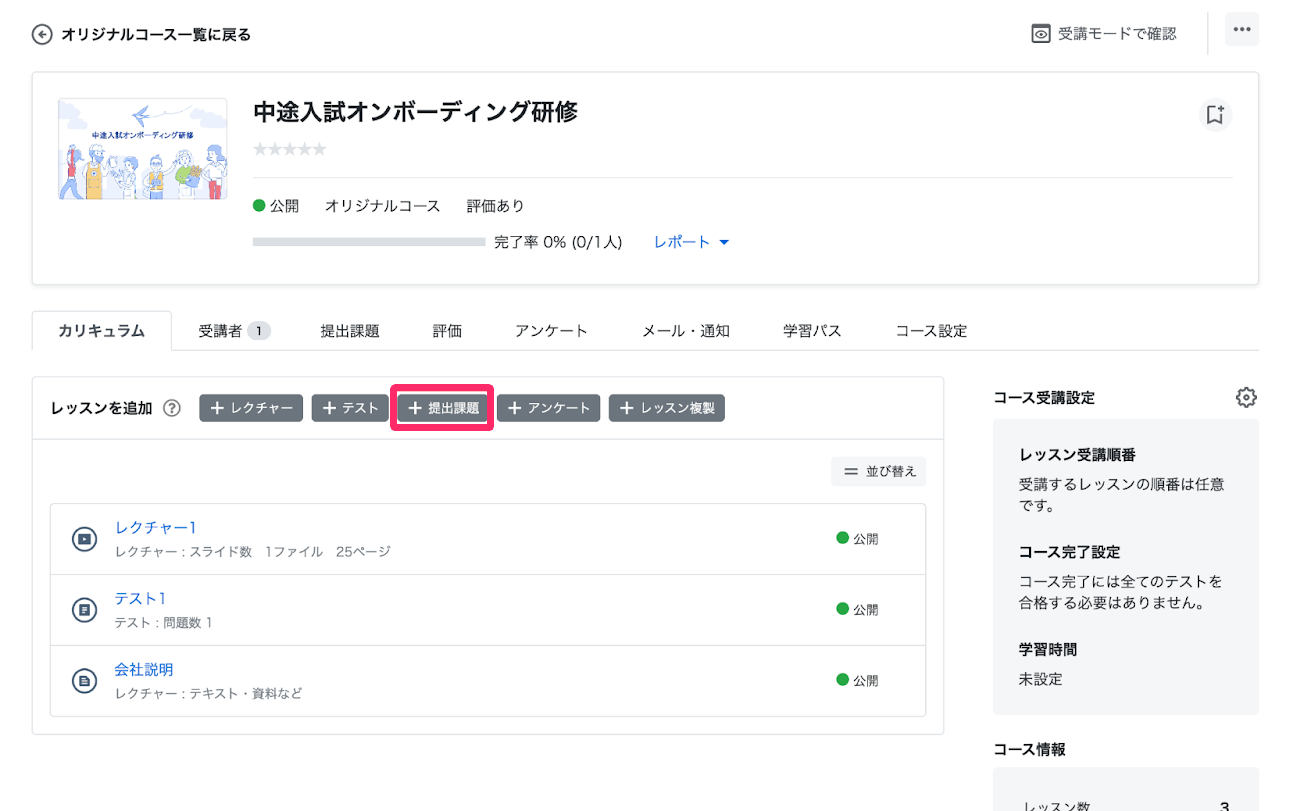Click テスト：問題数 1 text
Image resolution: width=1293 pixels, height=811 pixels.
(x=164, y=623)
